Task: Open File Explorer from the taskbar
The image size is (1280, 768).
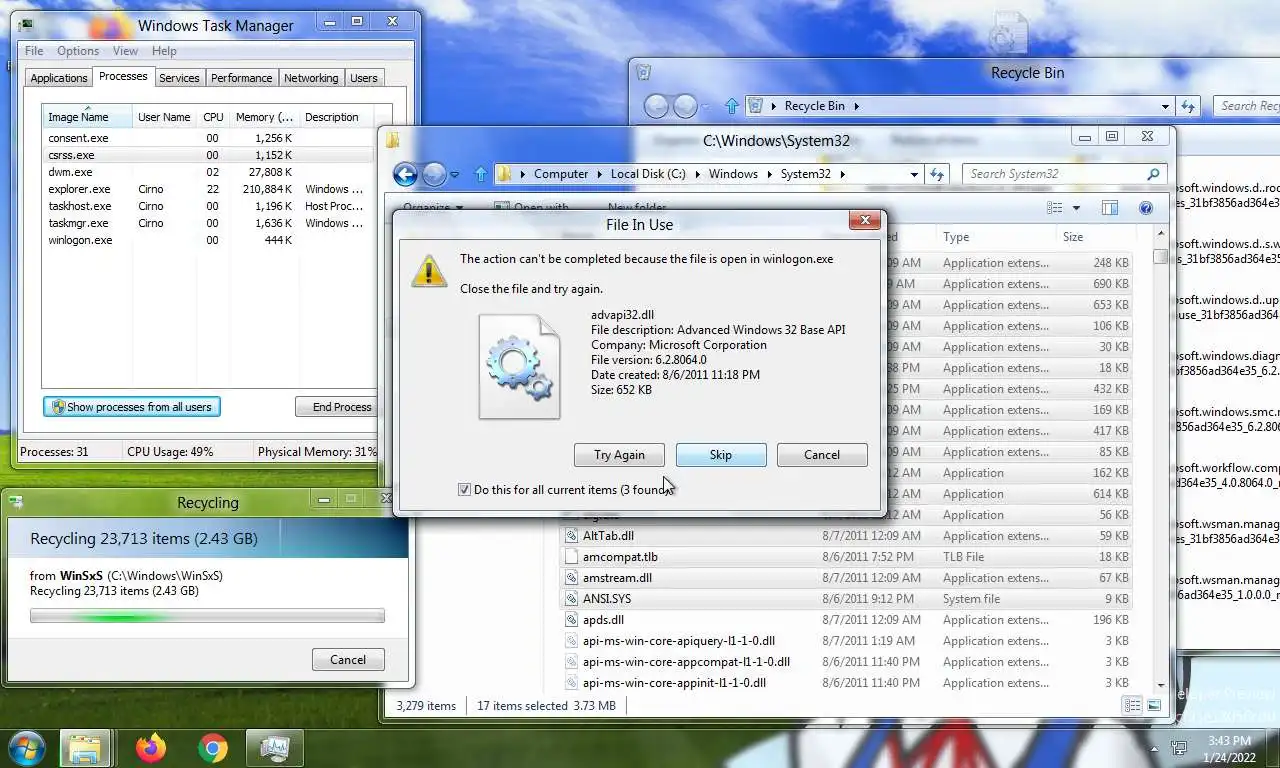Action: pos(85,748)
